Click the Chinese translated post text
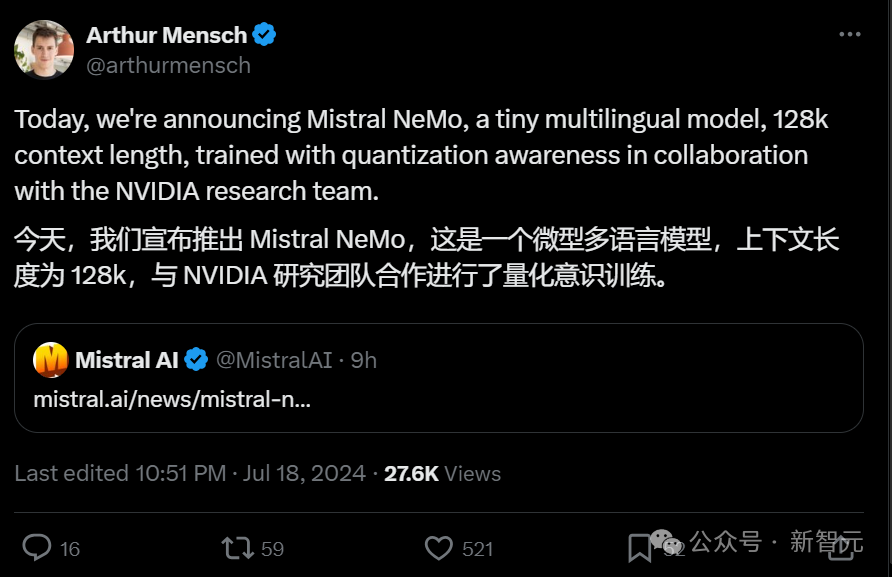This screenshot has height=577, width=892. click(x=425, y=257)
